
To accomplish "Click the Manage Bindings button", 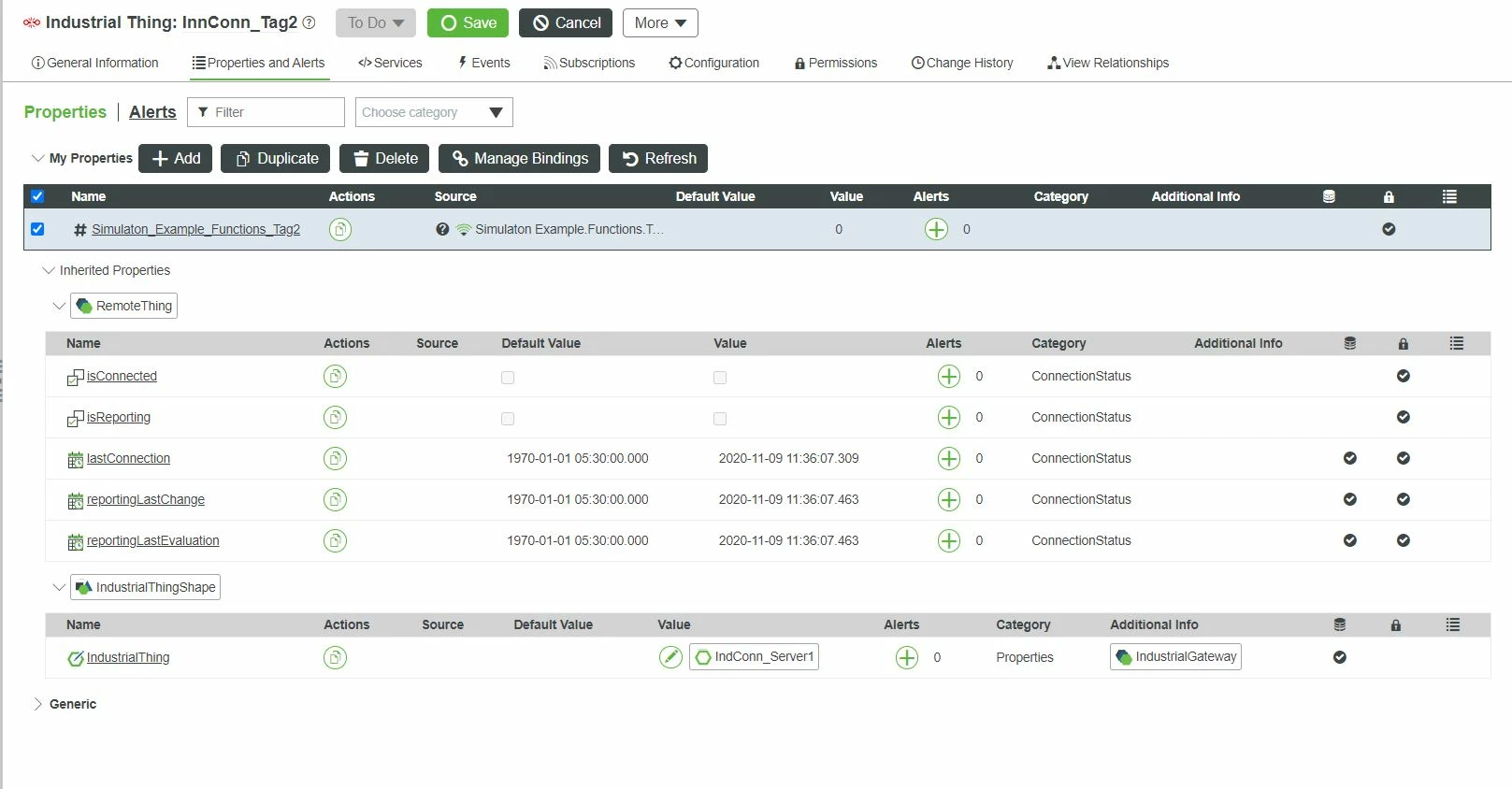I will [x=520, y=158].
